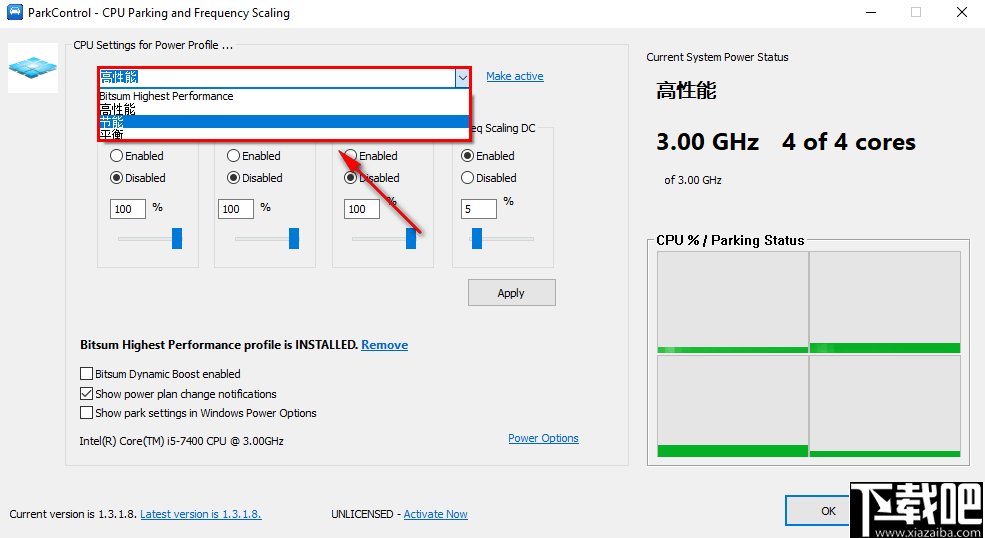Click Remove link for Bitsum profile
This screenshot has width=985, height=538.
384,345
